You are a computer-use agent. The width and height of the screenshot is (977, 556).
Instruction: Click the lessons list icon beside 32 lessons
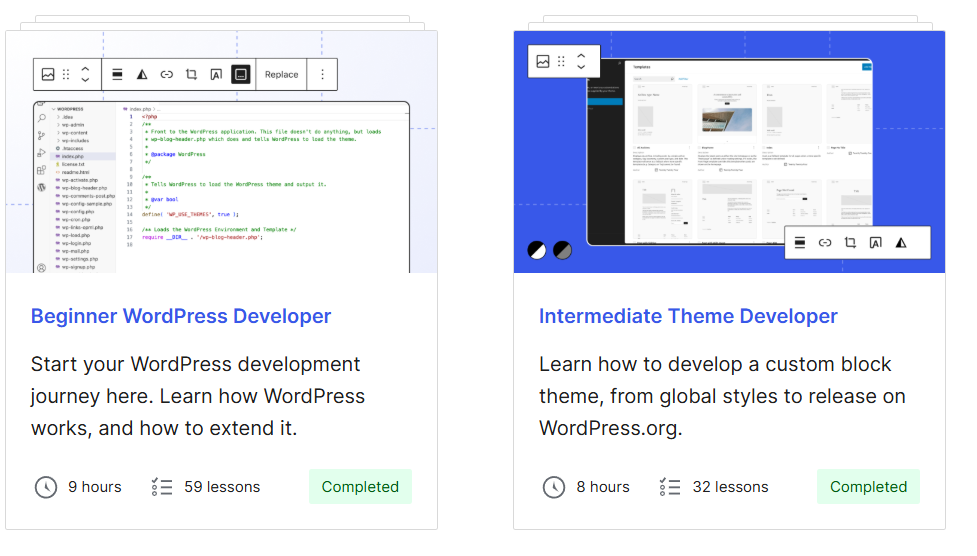coord(670,487)
